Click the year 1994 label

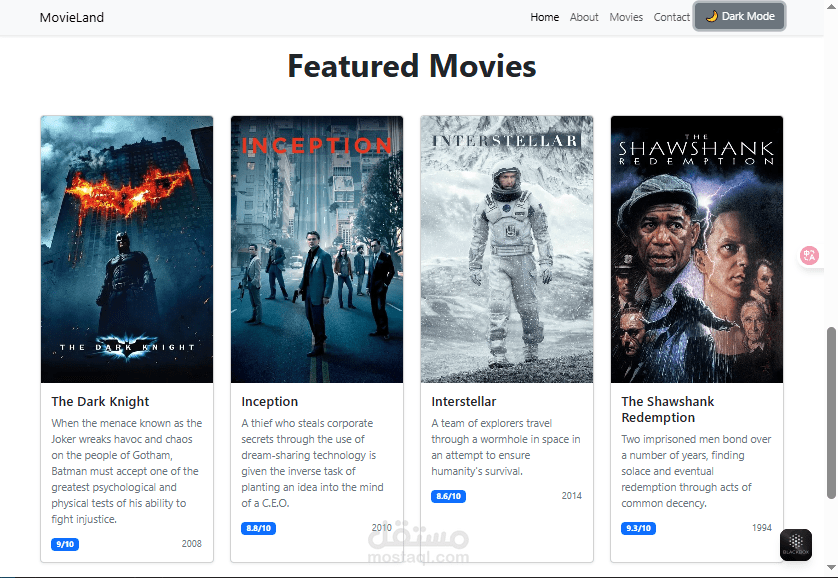pos(762,528)
